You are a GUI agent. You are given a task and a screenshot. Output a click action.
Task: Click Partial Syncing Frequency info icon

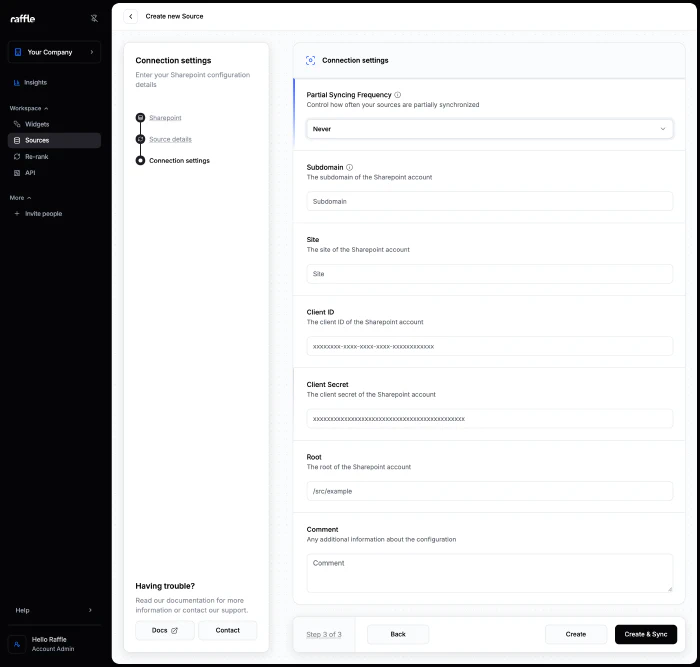click(397, 95)
